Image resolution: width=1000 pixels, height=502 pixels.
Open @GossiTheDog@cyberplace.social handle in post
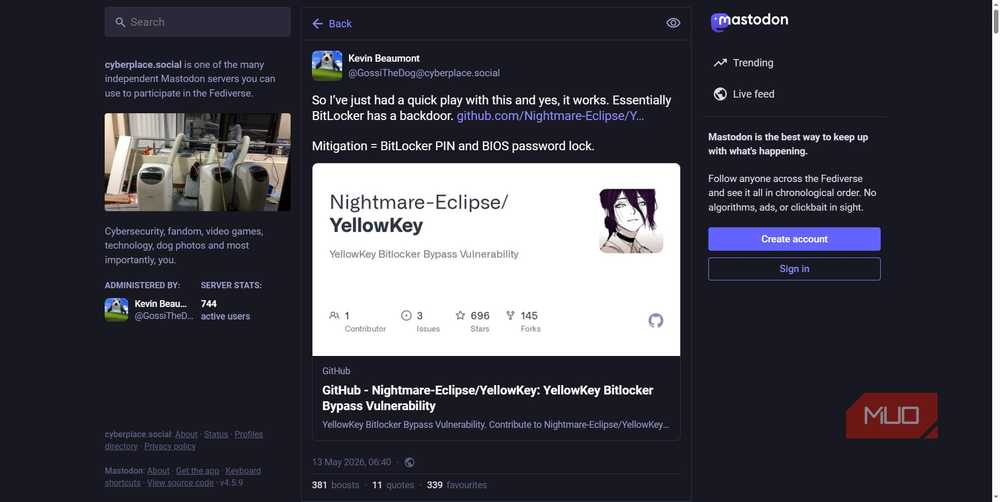pos(424,73)
